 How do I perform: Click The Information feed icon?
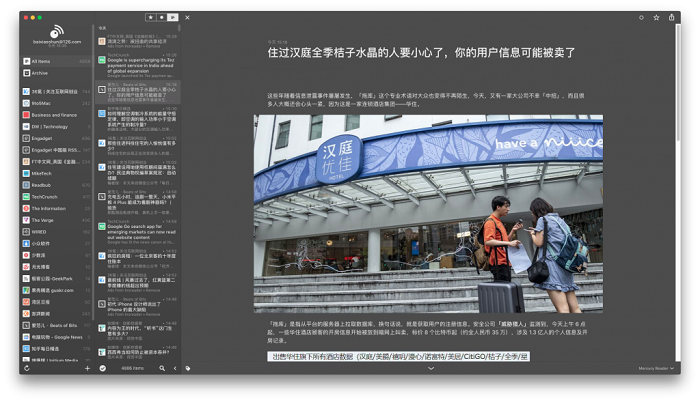tap(26, 209)
